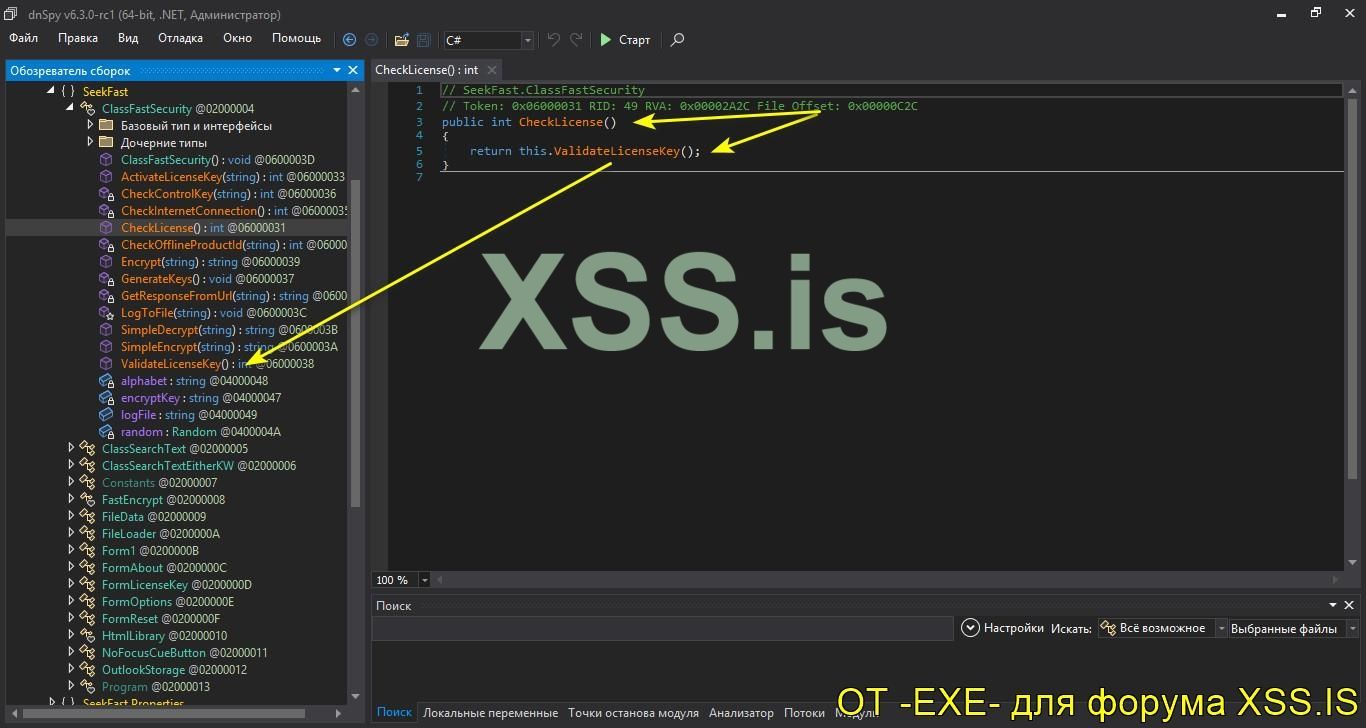
Task: Open the Обозреватель сборок panel options arrow
Action: [x=337, y=70]
